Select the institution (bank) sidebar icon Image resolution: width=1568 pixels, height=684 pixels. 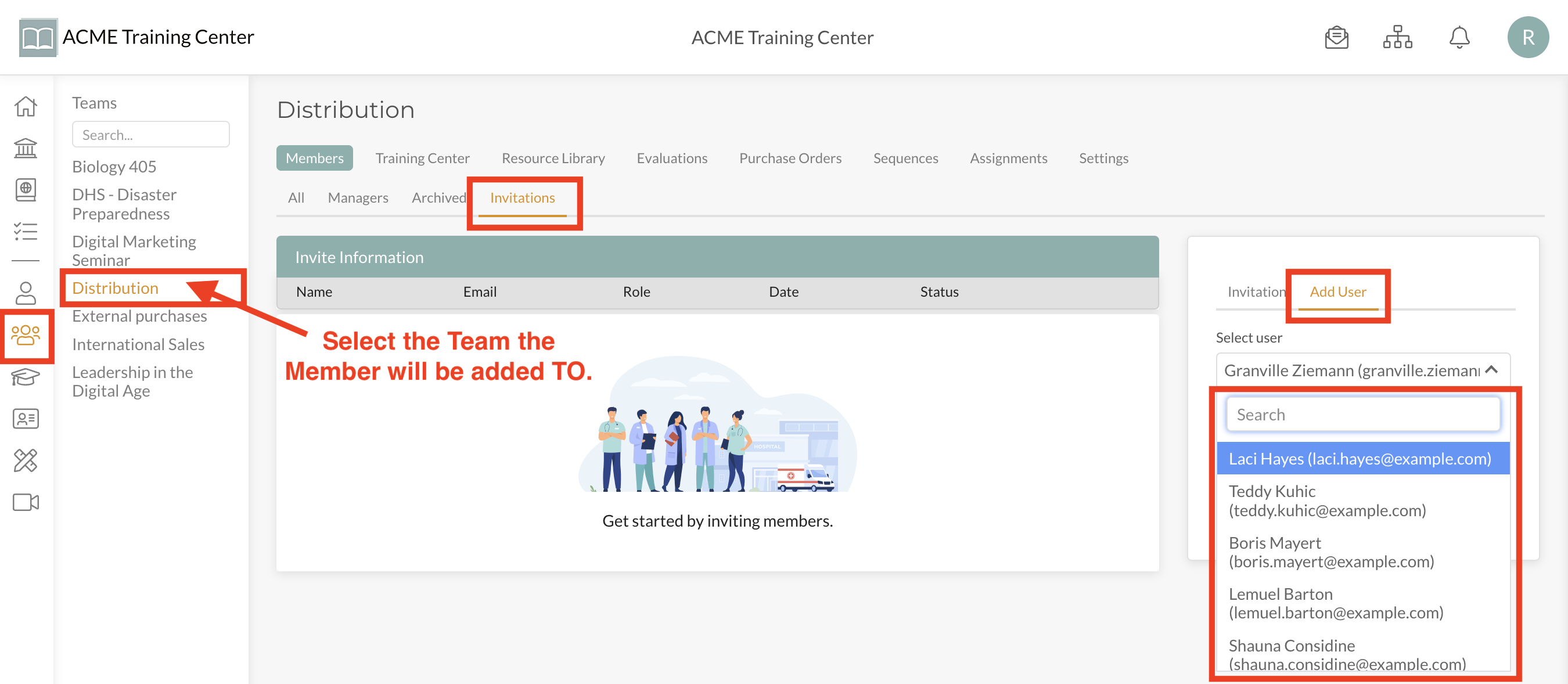pyautogui.click(x=26, y=148)
